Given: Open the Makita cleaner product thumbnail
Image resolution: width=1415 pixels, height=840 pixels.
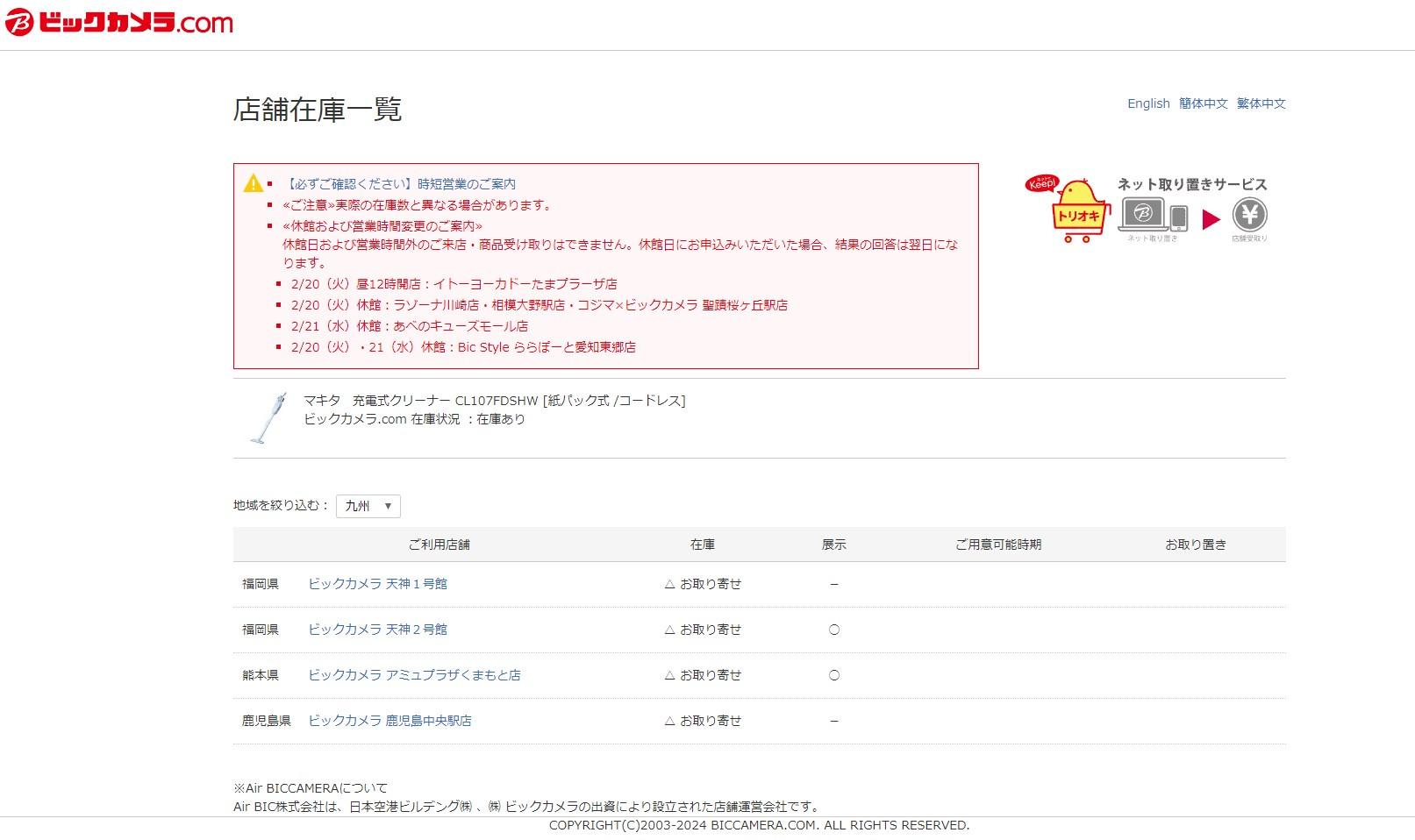Looking at the screenshot, I should (x=268, y=418).
